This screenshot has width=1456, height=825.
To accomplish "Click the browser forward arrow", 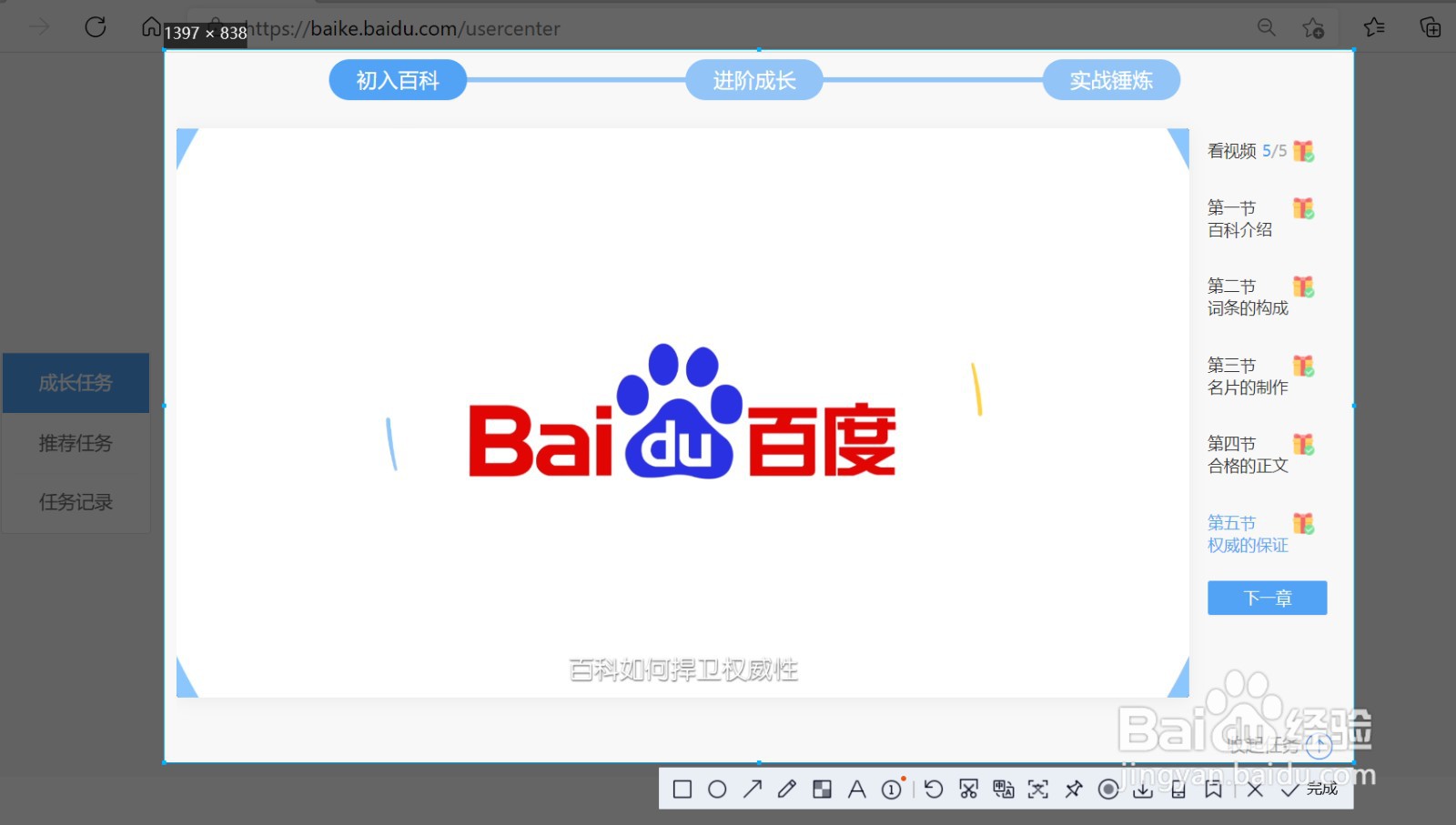I will point(39,27).
